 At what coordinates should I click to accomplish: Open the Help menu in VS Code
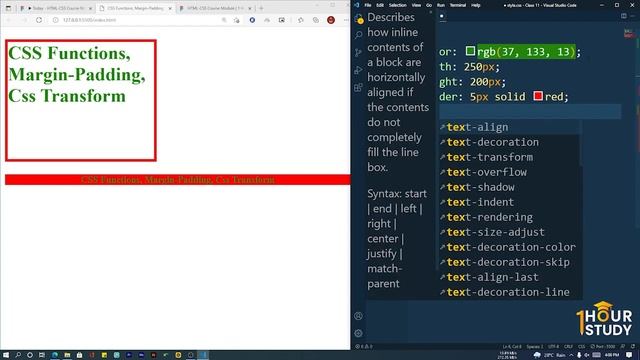click(x=476, y=5)
